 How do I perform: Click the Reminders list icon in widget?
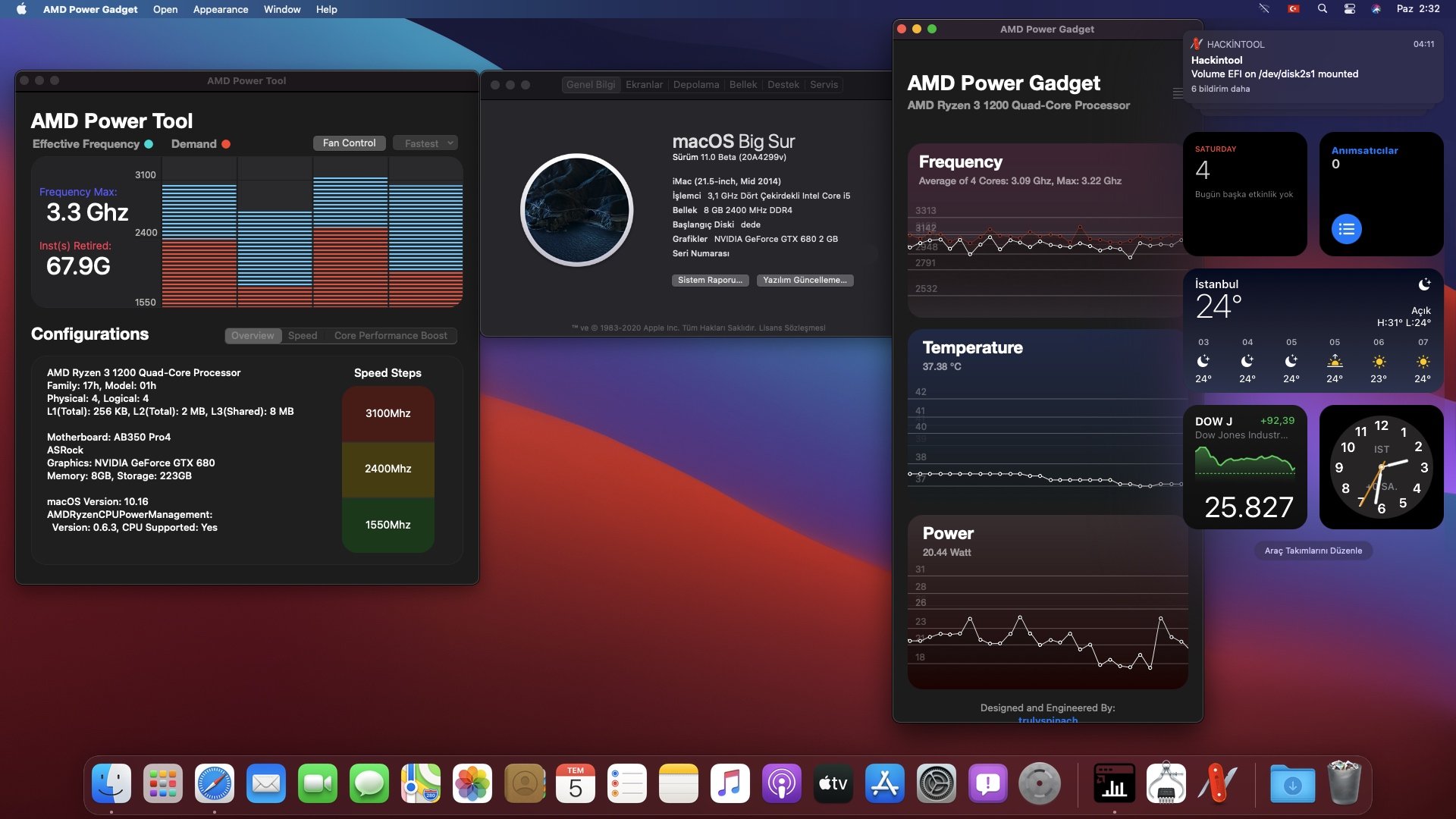click(x=1346, y=229)
